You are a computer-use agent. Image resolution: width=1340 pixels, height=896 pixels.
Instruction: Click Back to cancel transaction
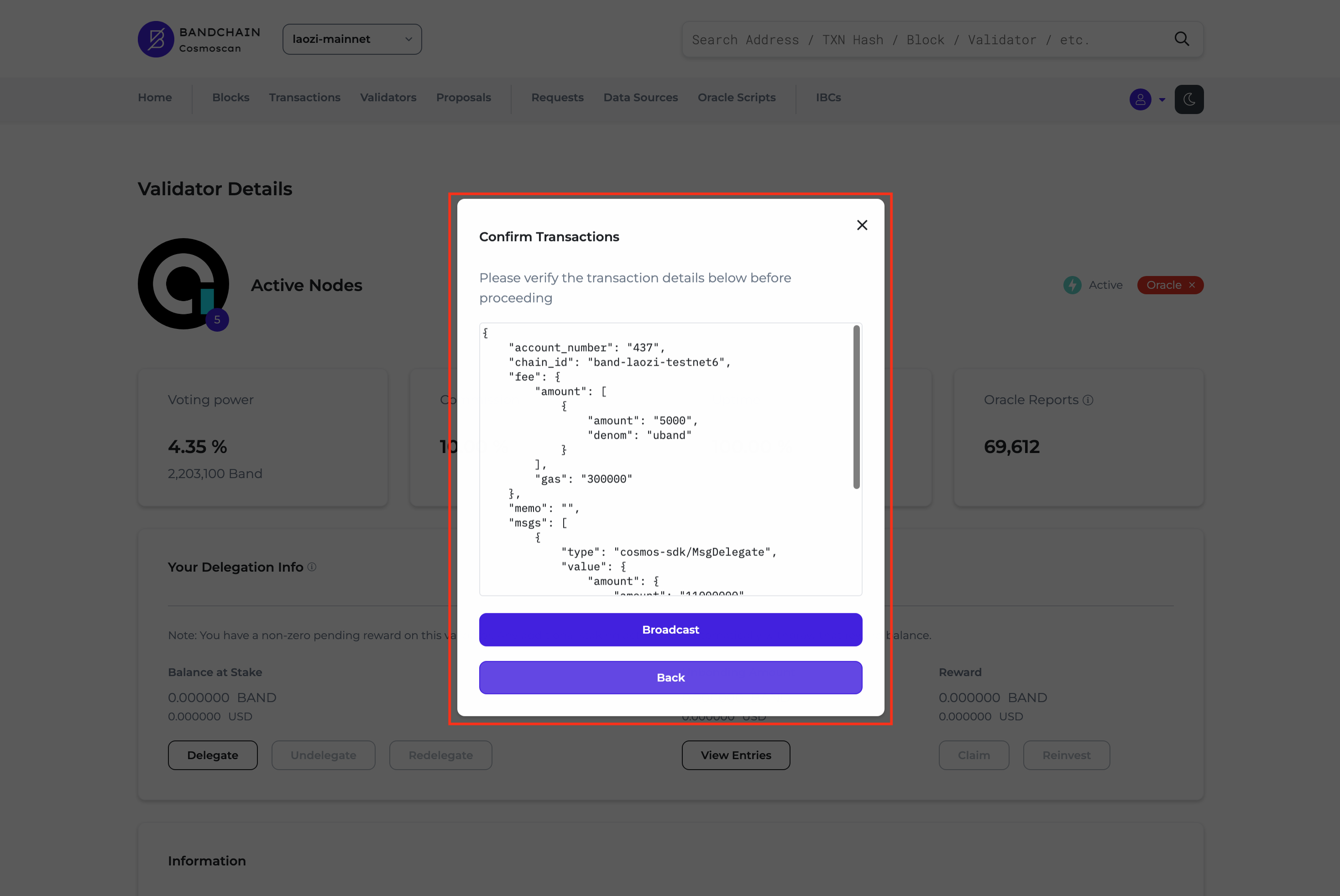click(x=670, y=677)
